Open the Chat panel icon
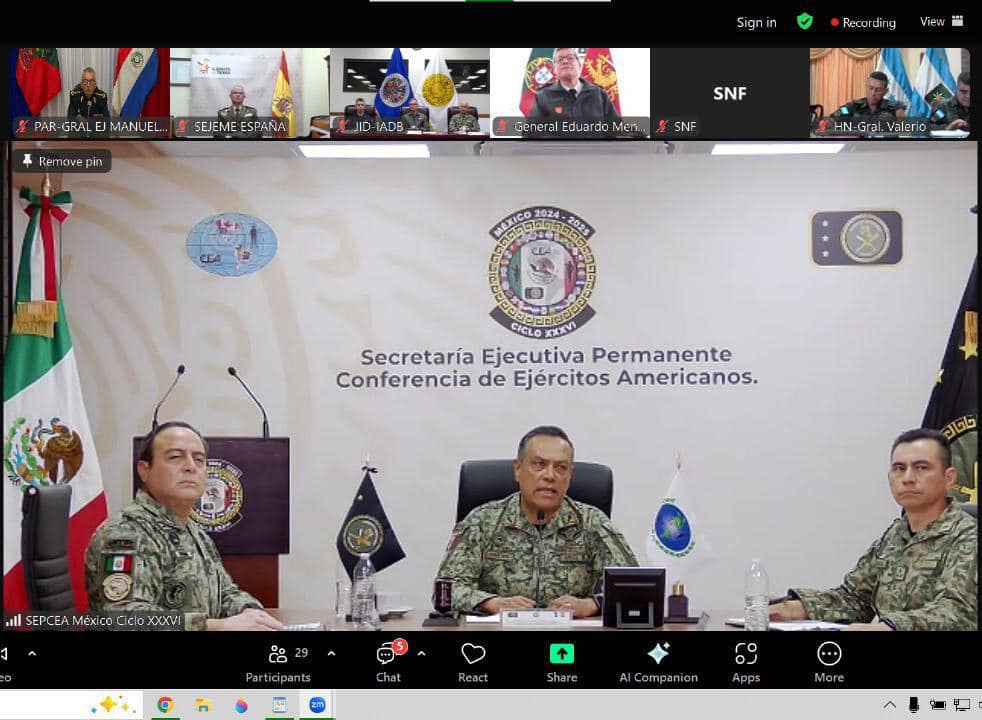This screenshot has height=720, width=982. [386, 655]
